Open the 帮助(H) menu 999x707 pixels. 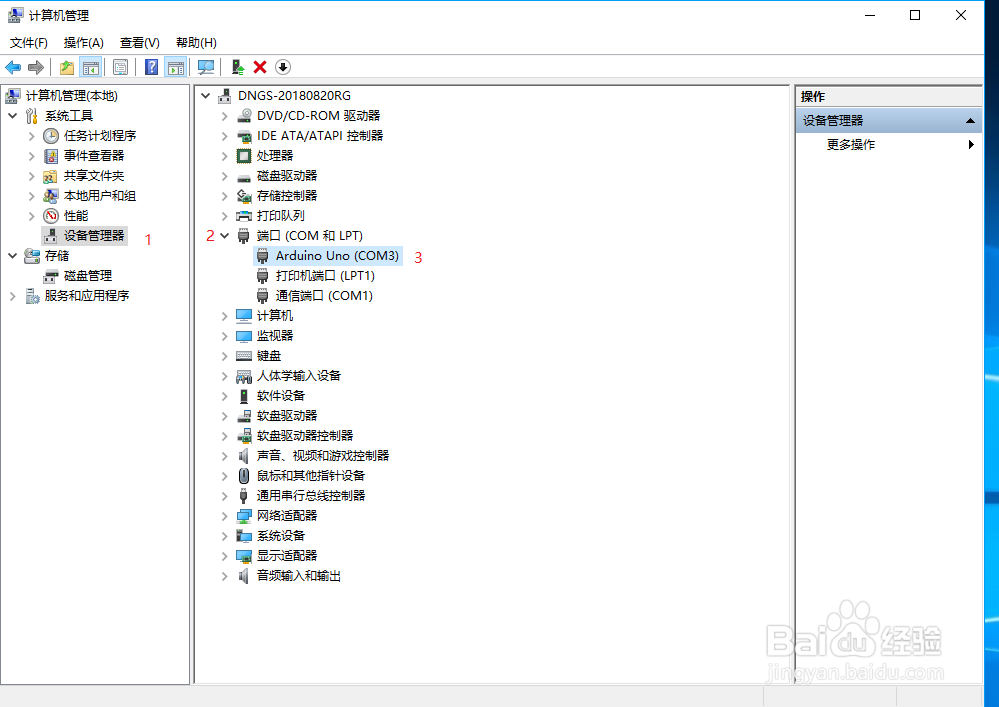tap(196, 43)
